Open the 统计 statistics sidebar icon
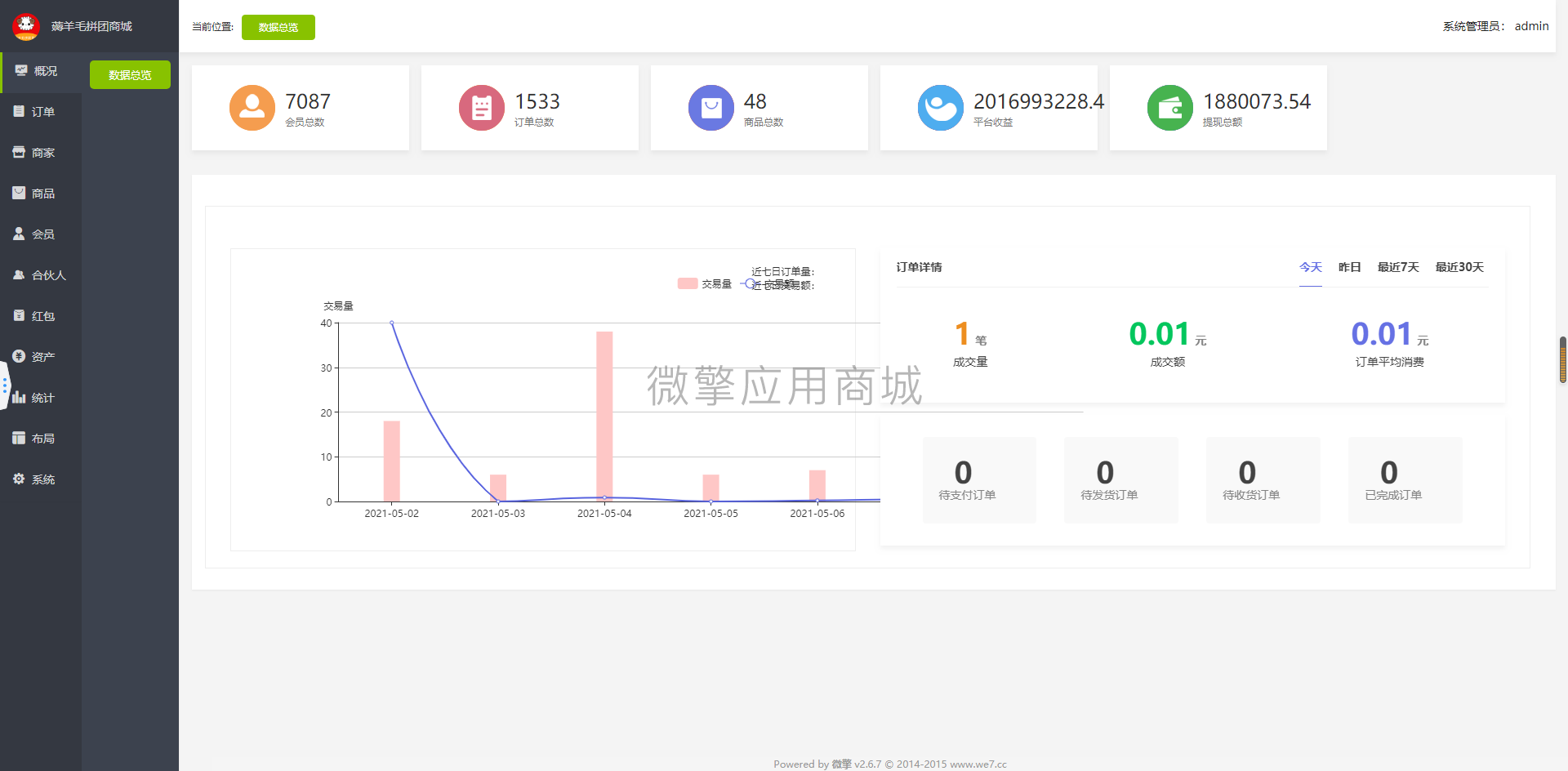The height and width of the screenshot is (771, 1568). pos(19,397)
